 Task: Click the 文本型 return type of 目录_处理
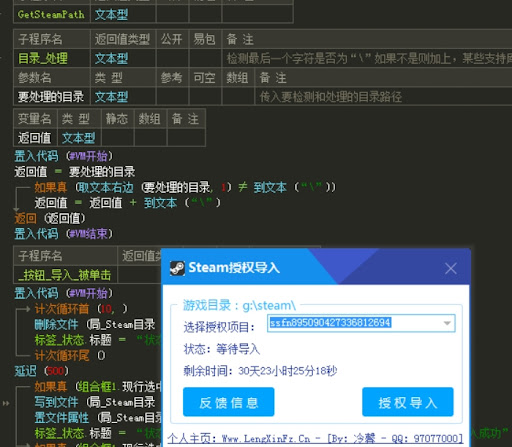123,59
